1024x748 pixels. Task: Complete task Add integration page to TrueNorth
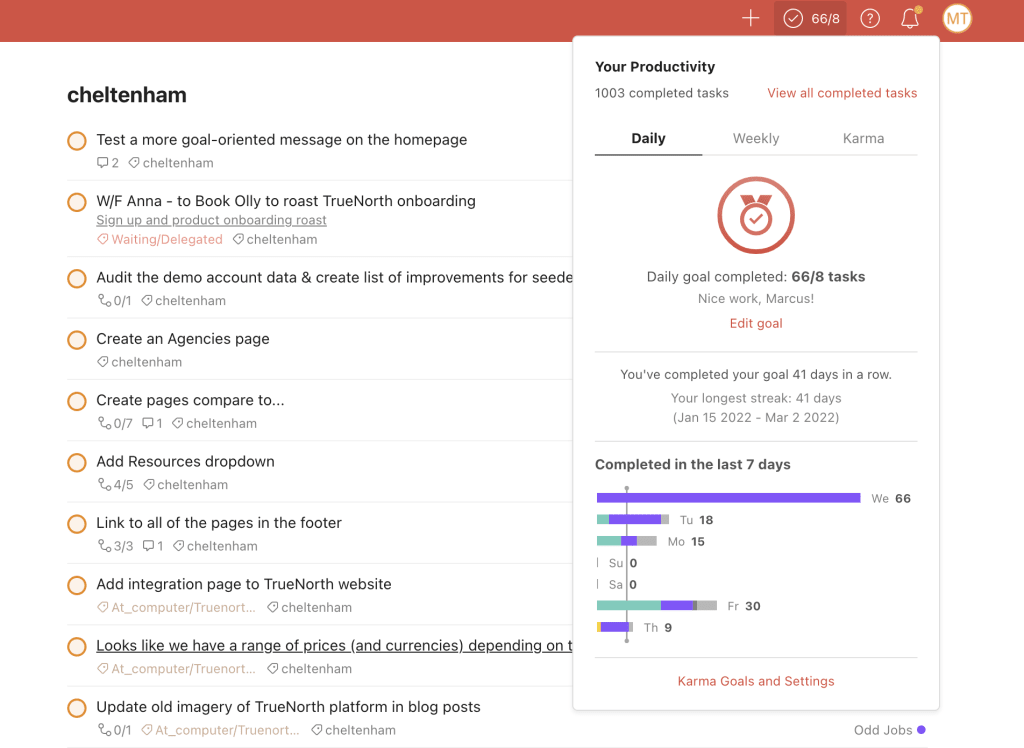(77, 585)
